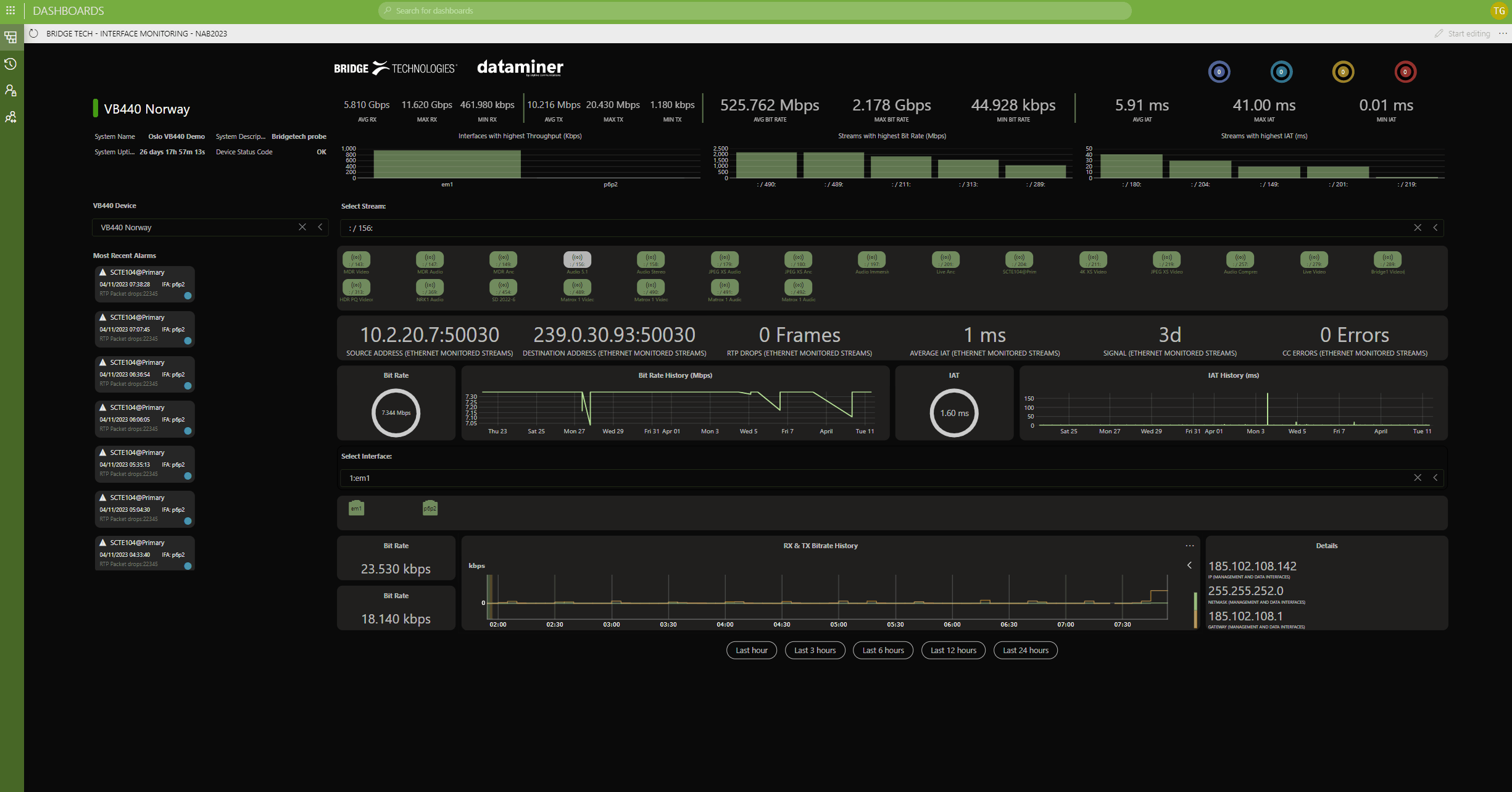Select stream 149 MDR Anc
This screenshot has width=1512, height=792.
tap(504, 260)
